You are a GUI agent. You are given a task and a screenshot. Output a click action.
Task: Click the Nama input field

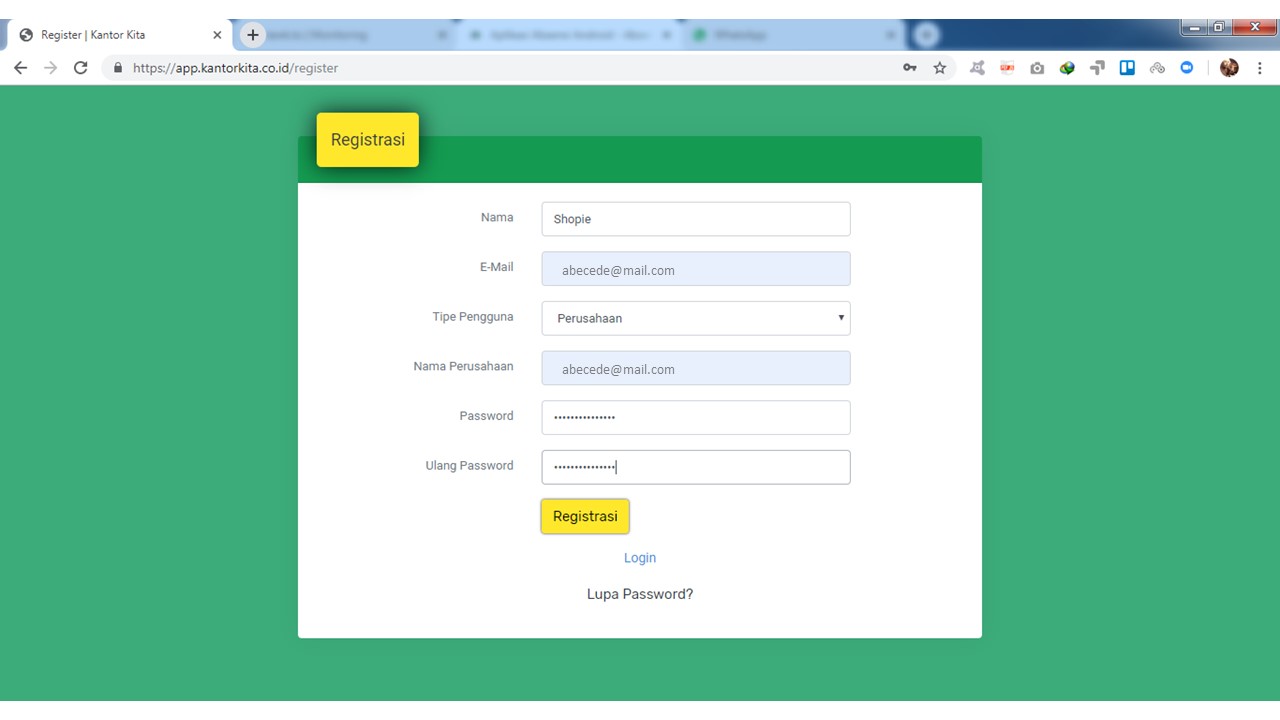click(x=696, y=219)
